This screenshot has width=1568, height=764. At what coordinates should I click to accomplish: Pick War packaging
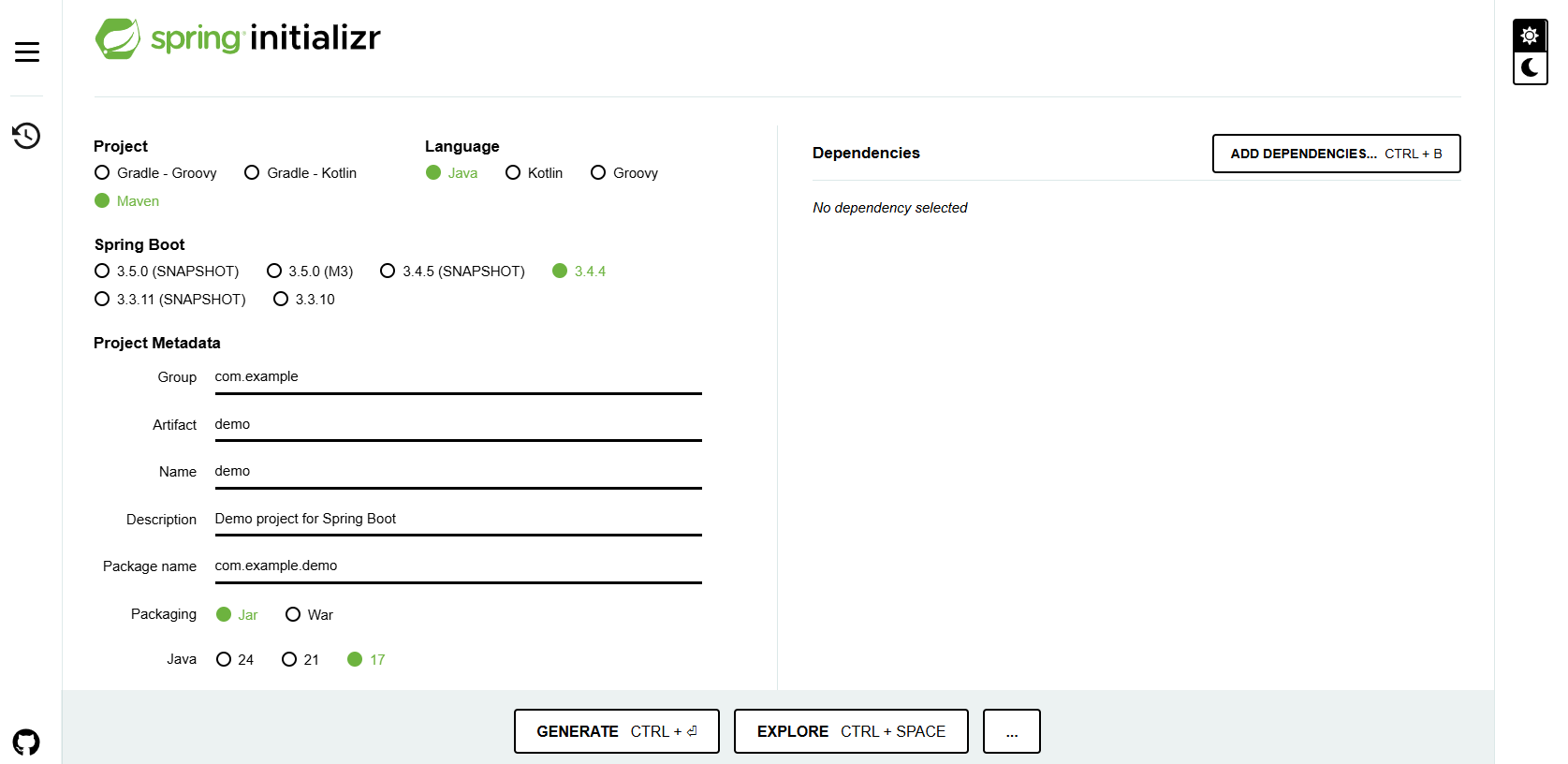pos(309,615)
